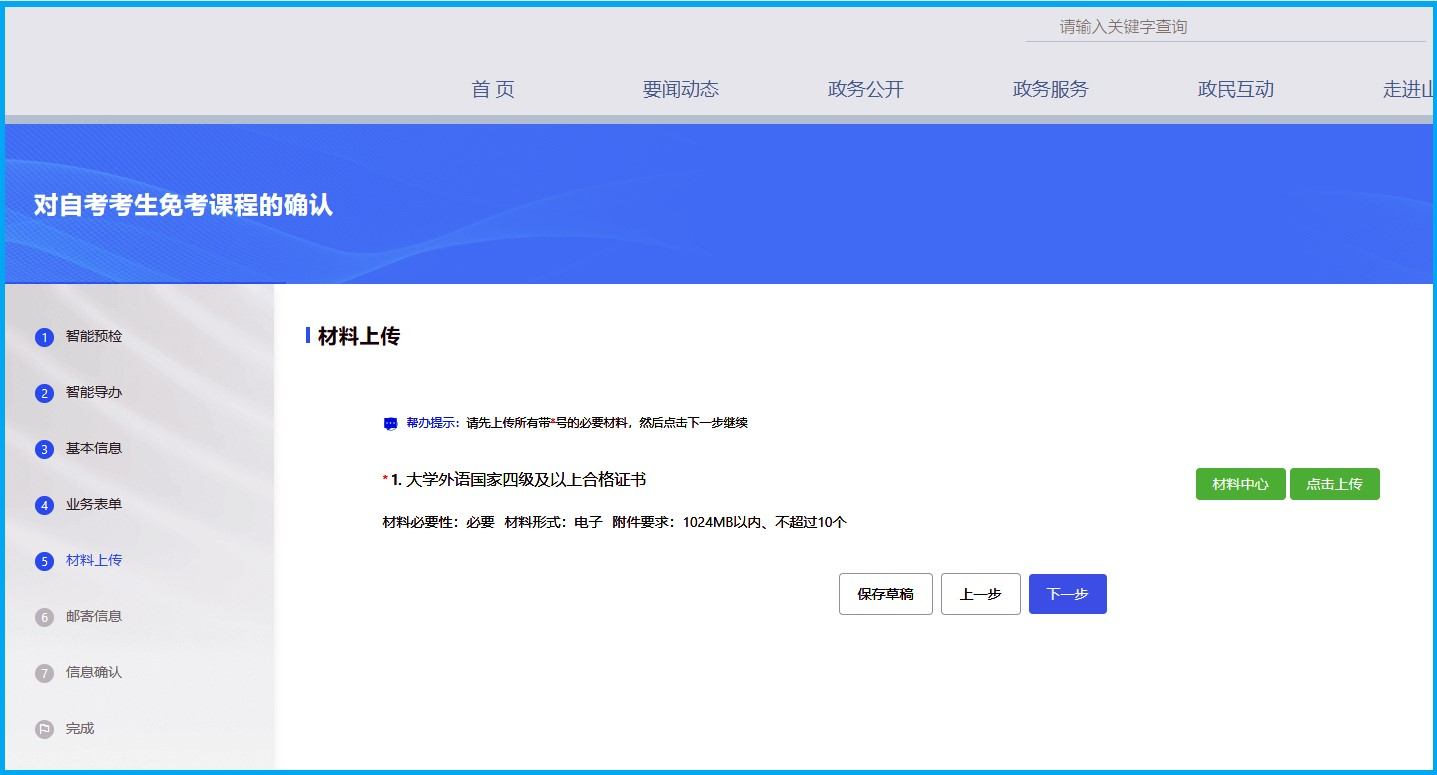Screen dimensions: 1437x775
Task: Navigate to 政务服务
Action: [1050, 89]
